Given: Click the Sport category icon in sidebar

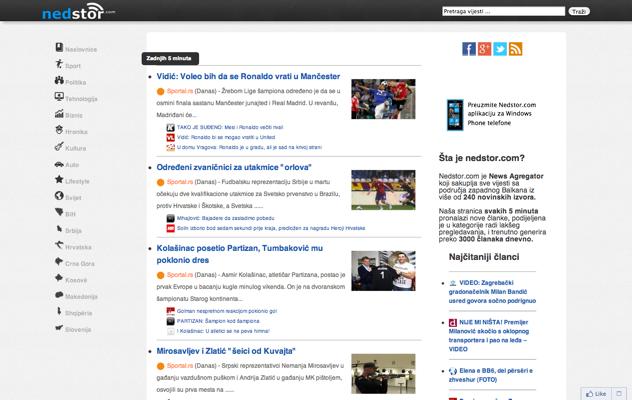Looking at the screenshot, I should pos(58,65).
